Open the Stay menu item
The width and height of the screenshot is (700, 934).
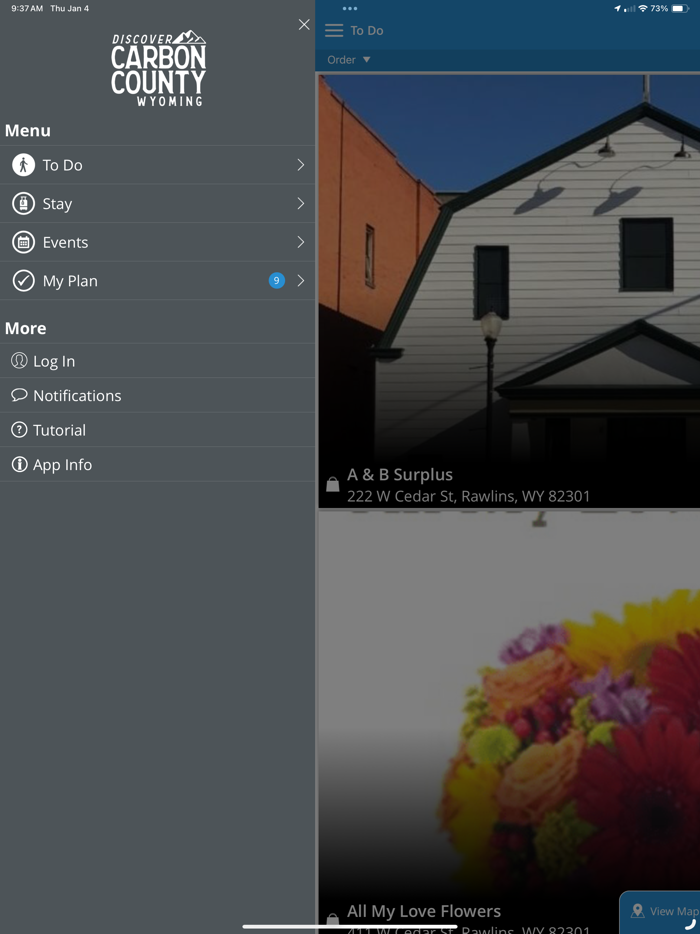157,204
